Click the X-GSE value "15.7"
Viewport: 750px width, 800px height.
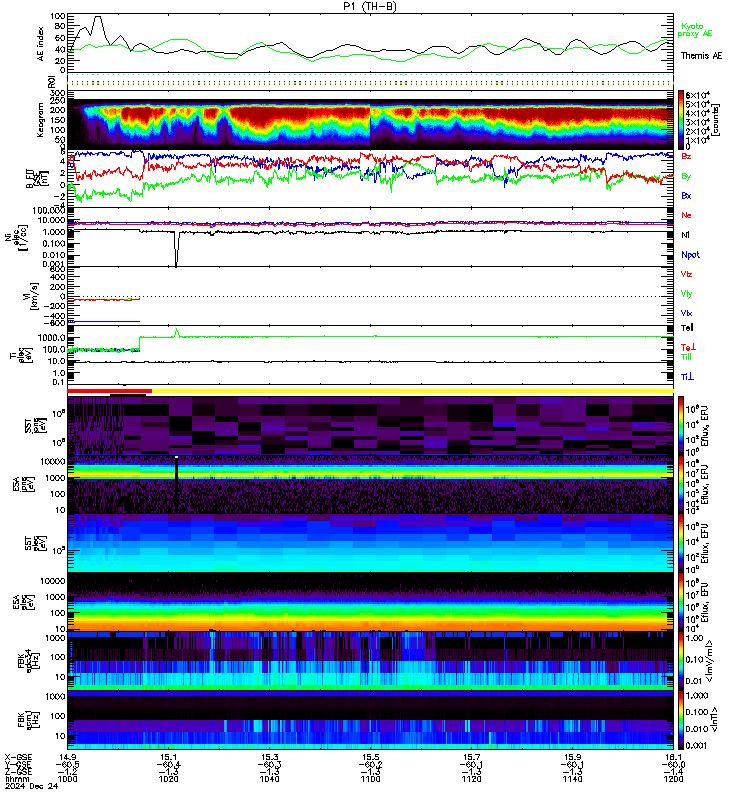coord(471,757)
